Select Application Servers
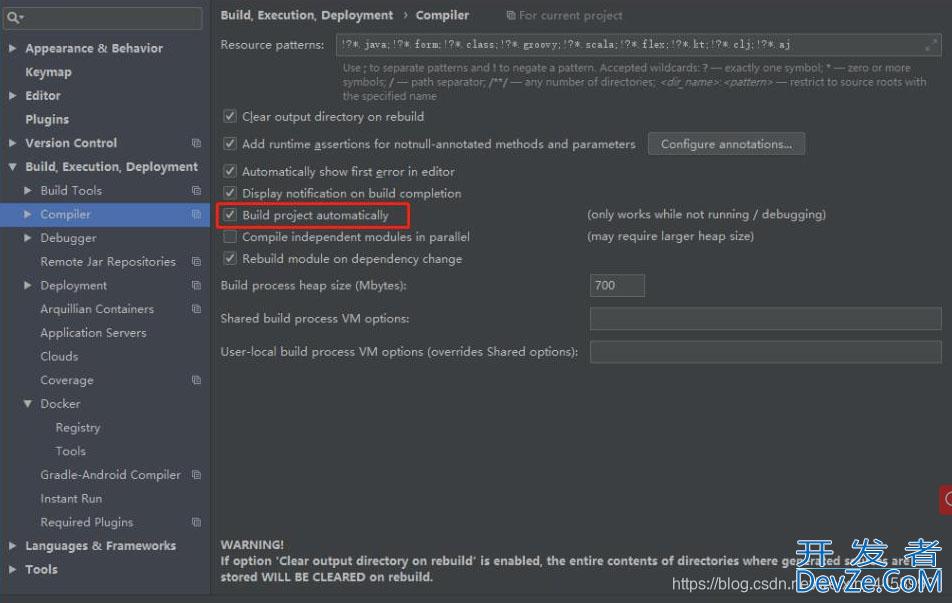This screenshot has height=603, width=952. click(x=93, y=333)
